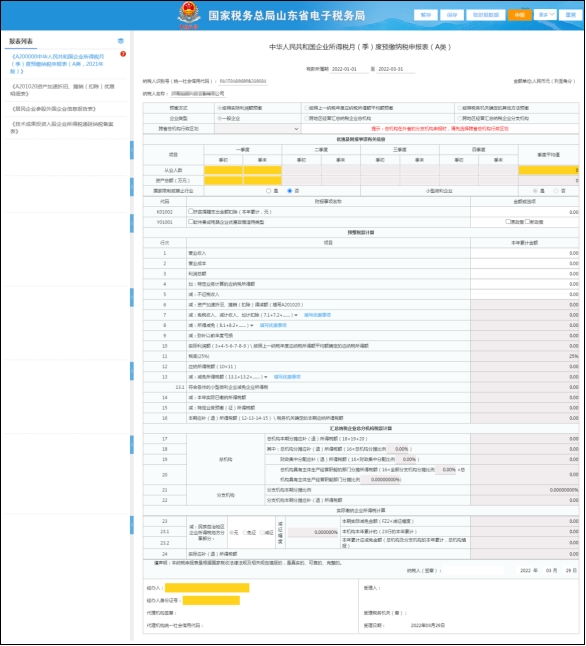
Task: Select 按照上一纳税年度平均额预缴 radio option
Action: pyautogui.click(x=306, y=108)
